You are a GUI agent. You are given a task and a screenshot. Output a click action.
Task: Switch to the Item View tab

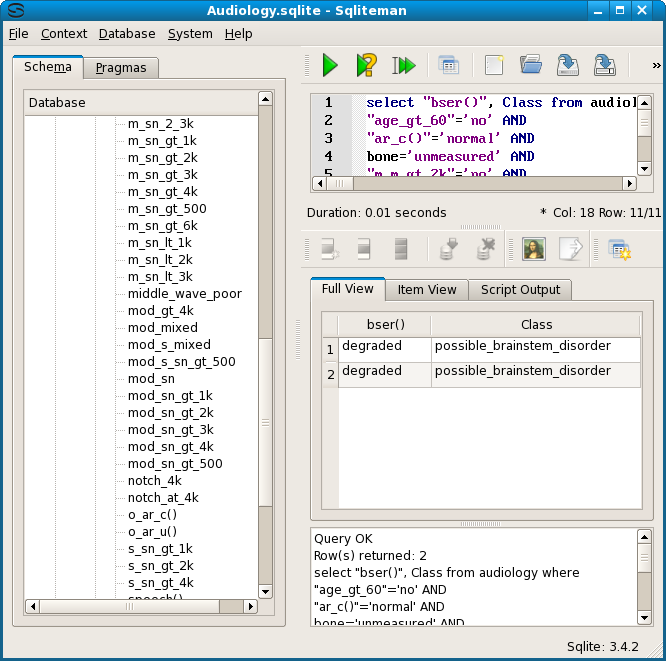click(427, 290)
